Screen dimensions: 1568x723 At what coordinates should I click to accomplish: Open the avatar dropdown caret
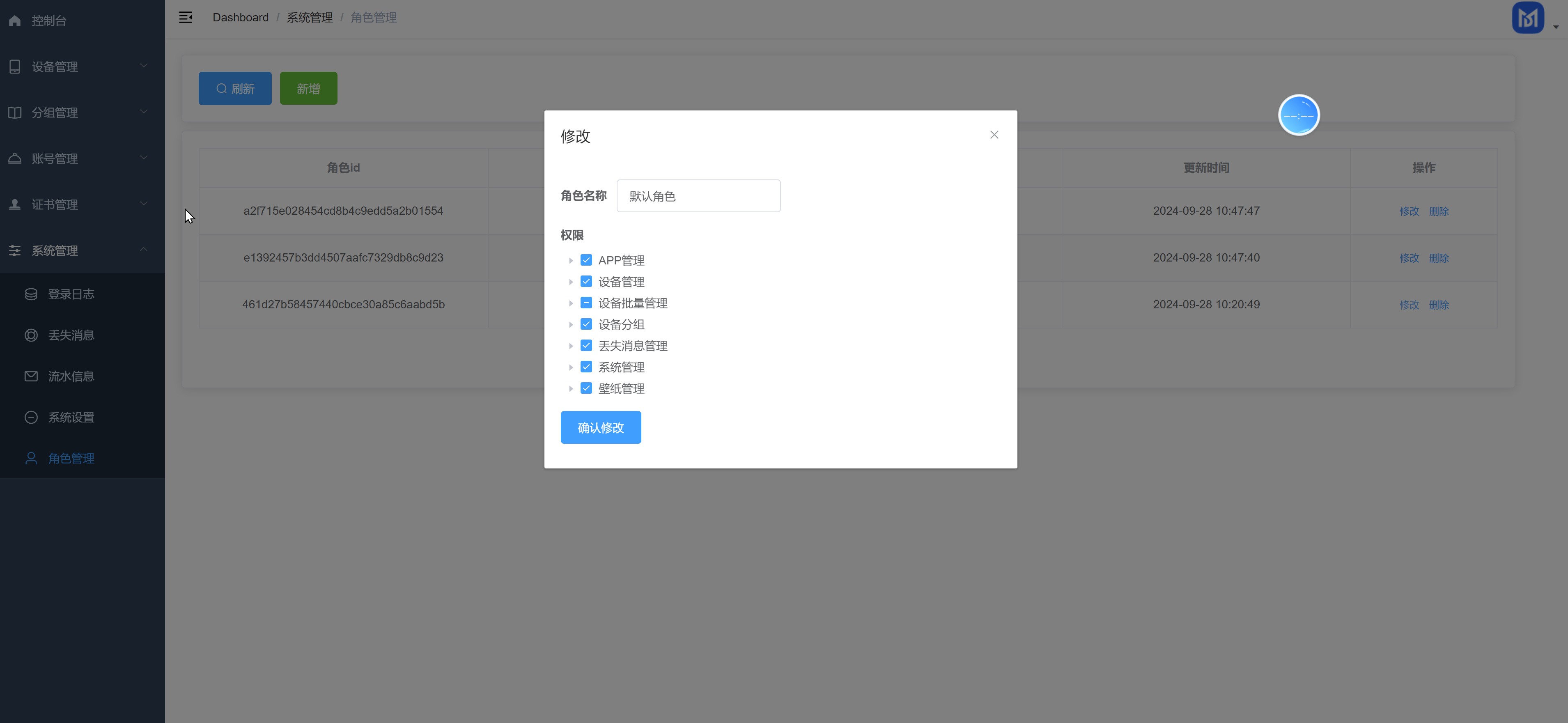pyautogui.click(x=1556, y=27)
